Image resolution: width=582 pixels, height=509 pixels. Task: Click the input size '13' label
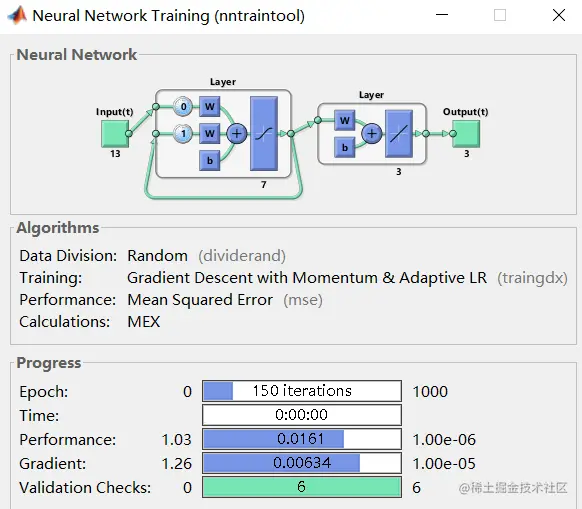pyautogui.click(x=115, y=154)
